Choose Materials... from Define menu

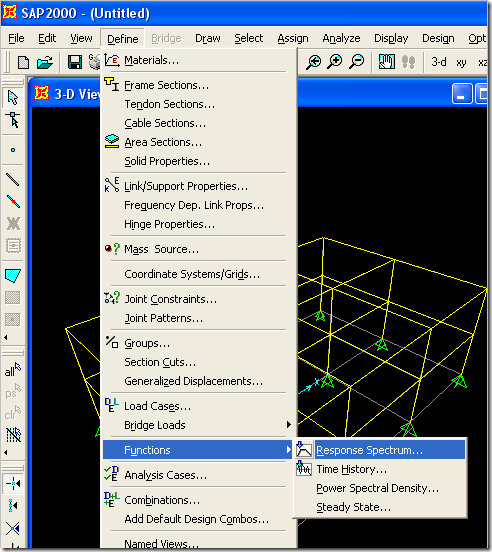(199, 60)
